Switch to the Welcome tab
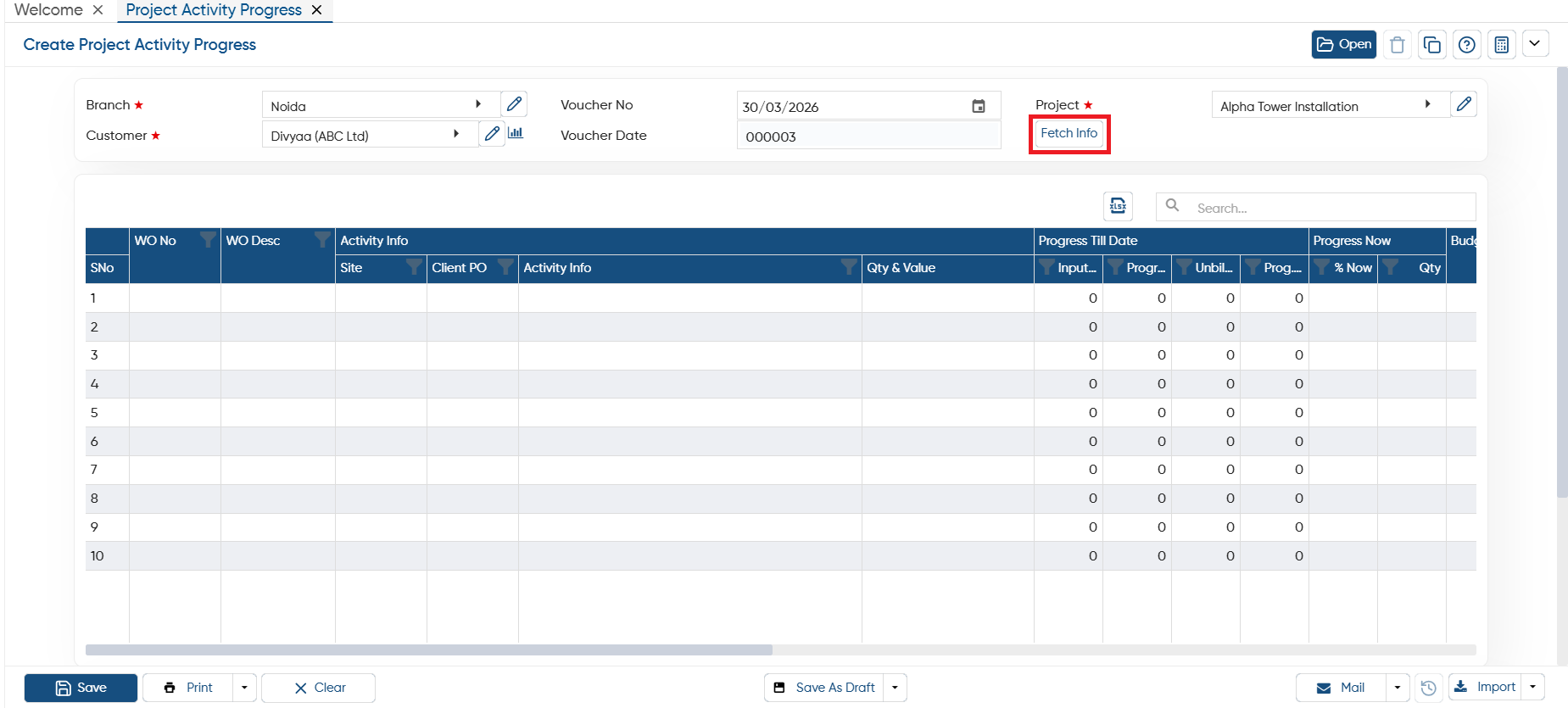This screenshot has height=708, width=1568. (x=48, y=10)
